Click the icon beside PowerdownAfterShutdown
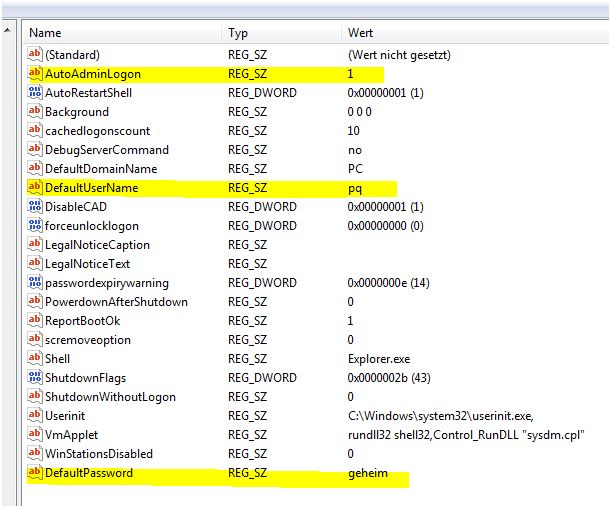611x508 pixels. click(34, 301)
